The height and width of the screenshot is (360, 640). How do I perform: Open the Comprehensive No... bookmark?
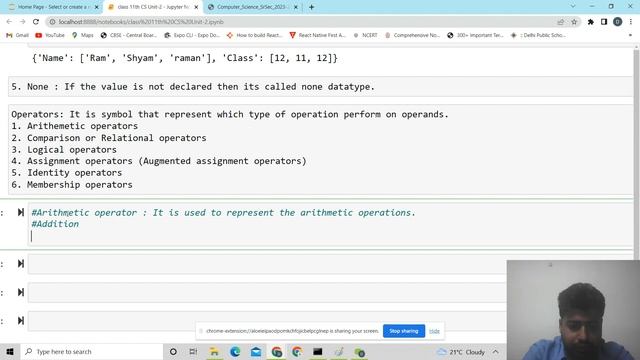point(413,35)
